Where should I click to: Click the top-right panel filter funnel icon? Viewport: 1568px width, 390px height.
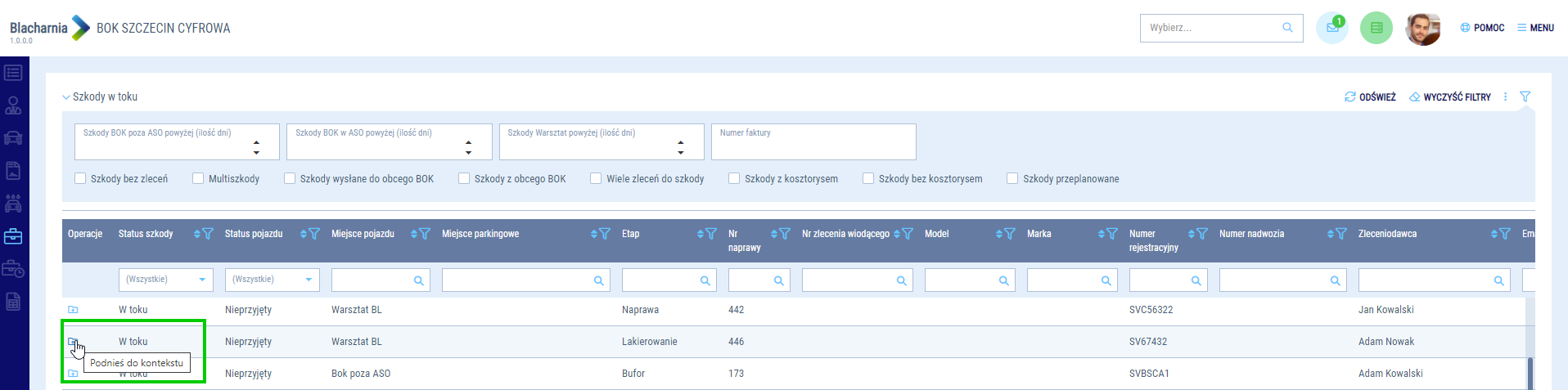[1525, 96]
